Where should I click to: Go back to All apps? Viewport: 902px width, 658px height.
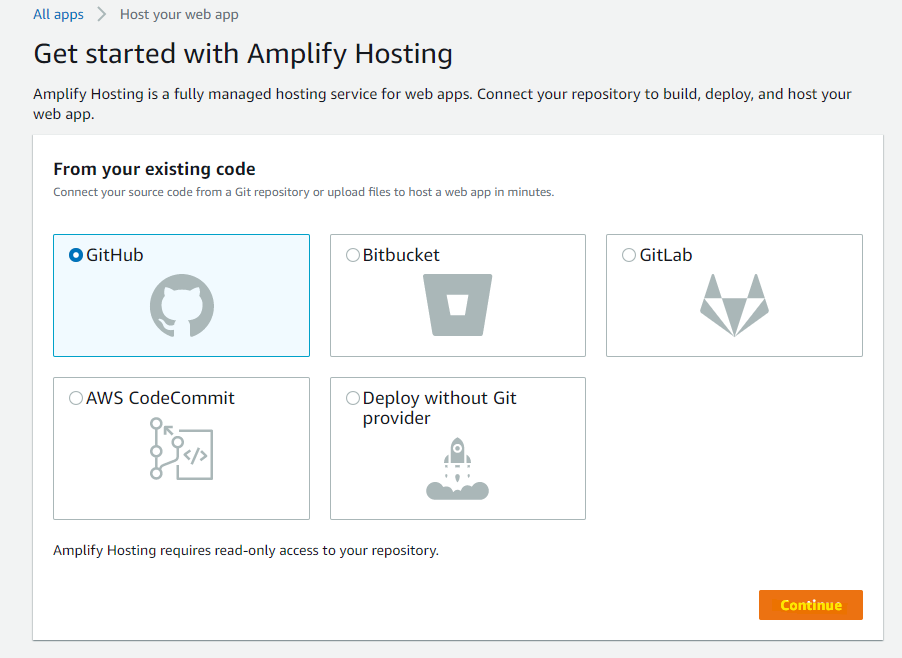coord(58,15)
